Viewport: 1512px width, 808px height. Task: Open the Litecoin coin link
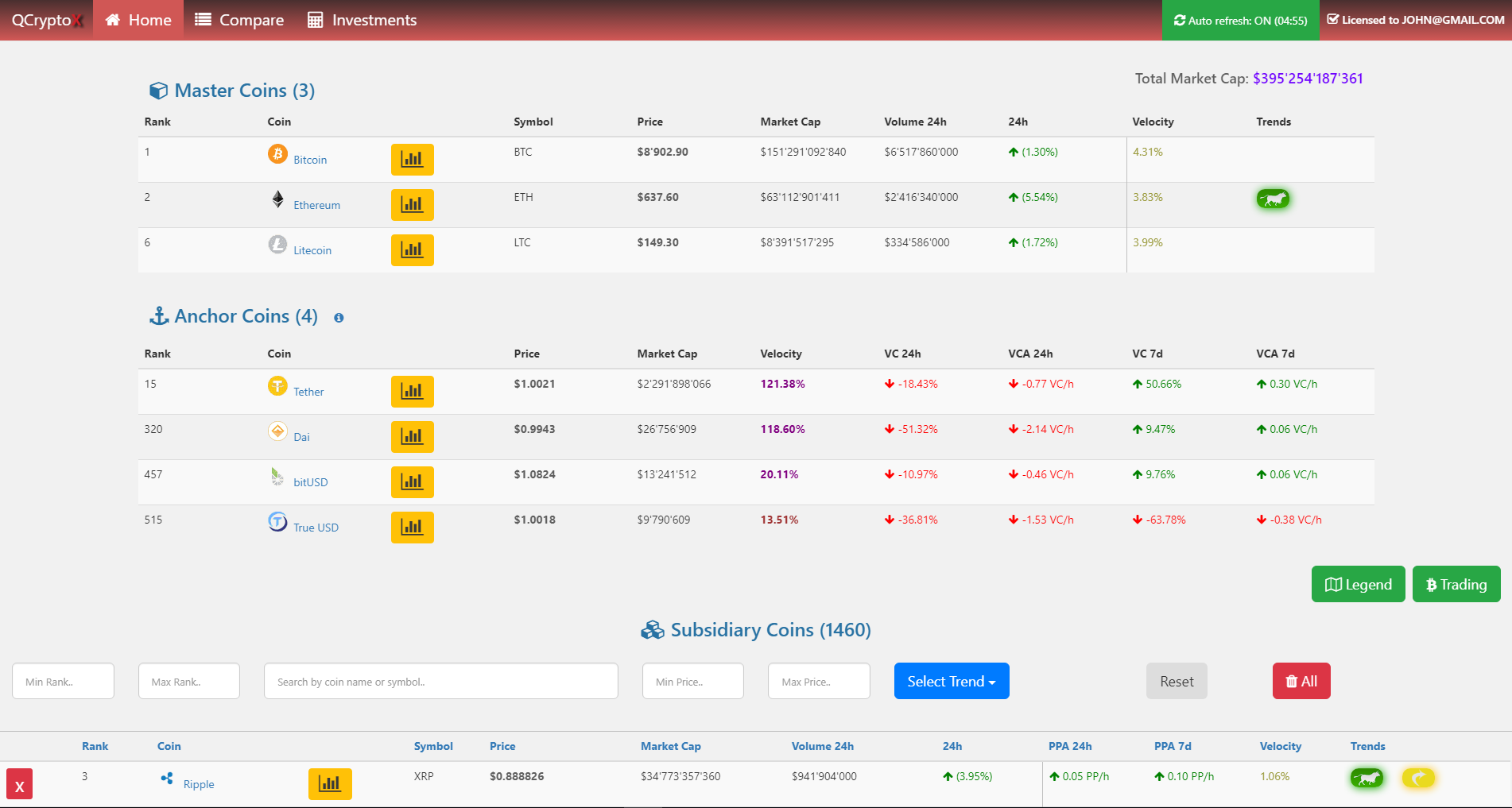[312, 250]
